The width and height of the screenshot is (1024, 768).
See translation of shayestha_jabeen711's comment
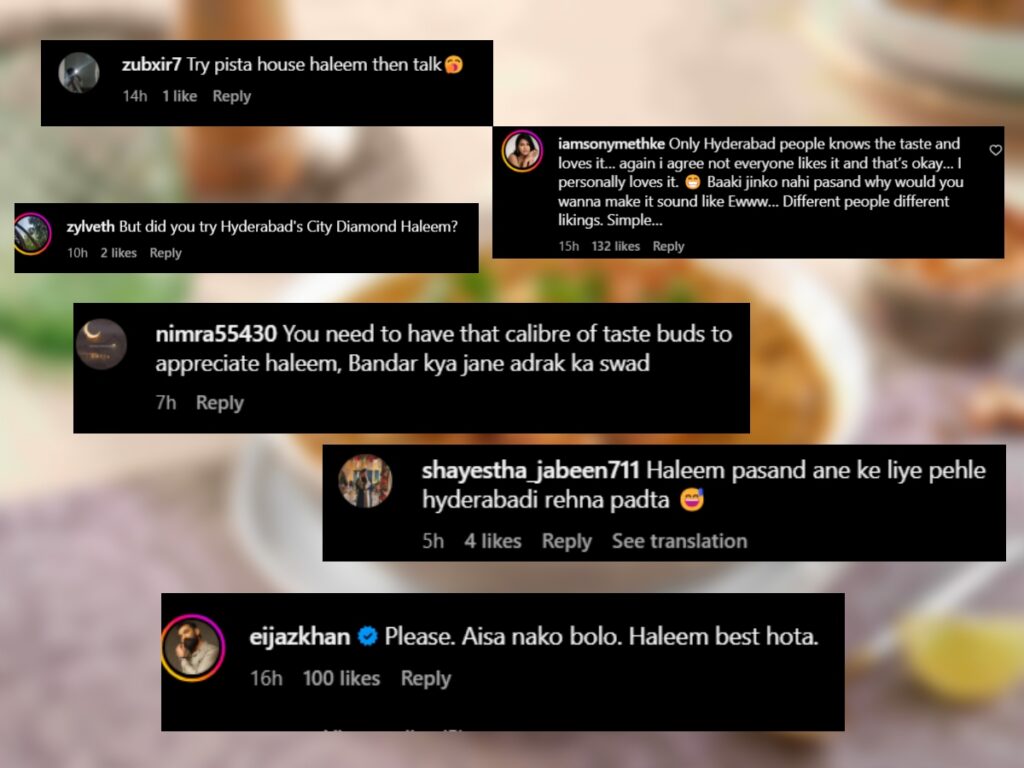click(x=679, y=541)
